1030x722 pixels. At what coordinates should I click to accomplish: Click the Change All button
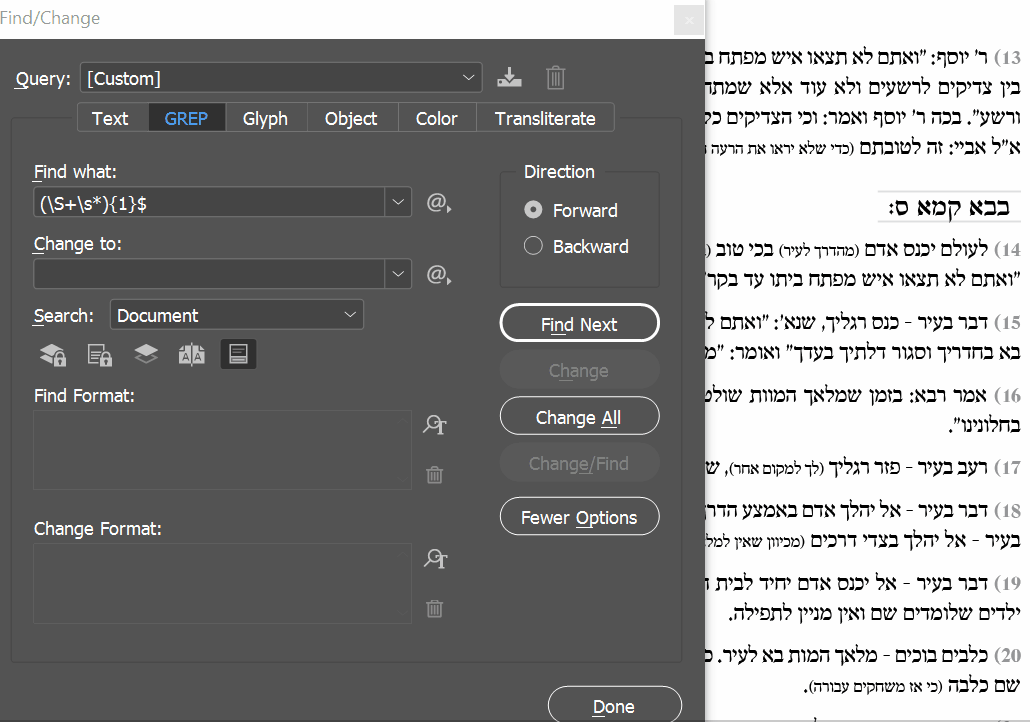click(x=579, y=417)
